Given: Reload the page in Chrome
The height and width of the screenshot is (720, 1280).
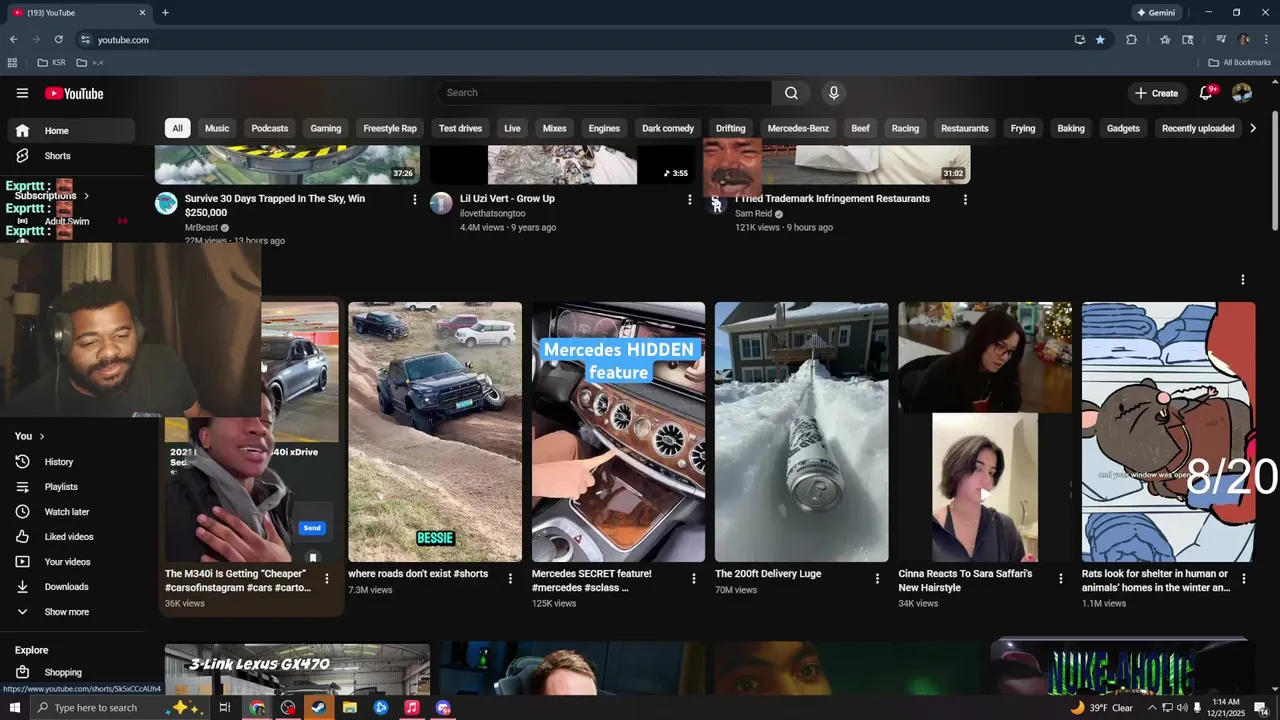Looking at the screenshot, I should coord(58,40).
